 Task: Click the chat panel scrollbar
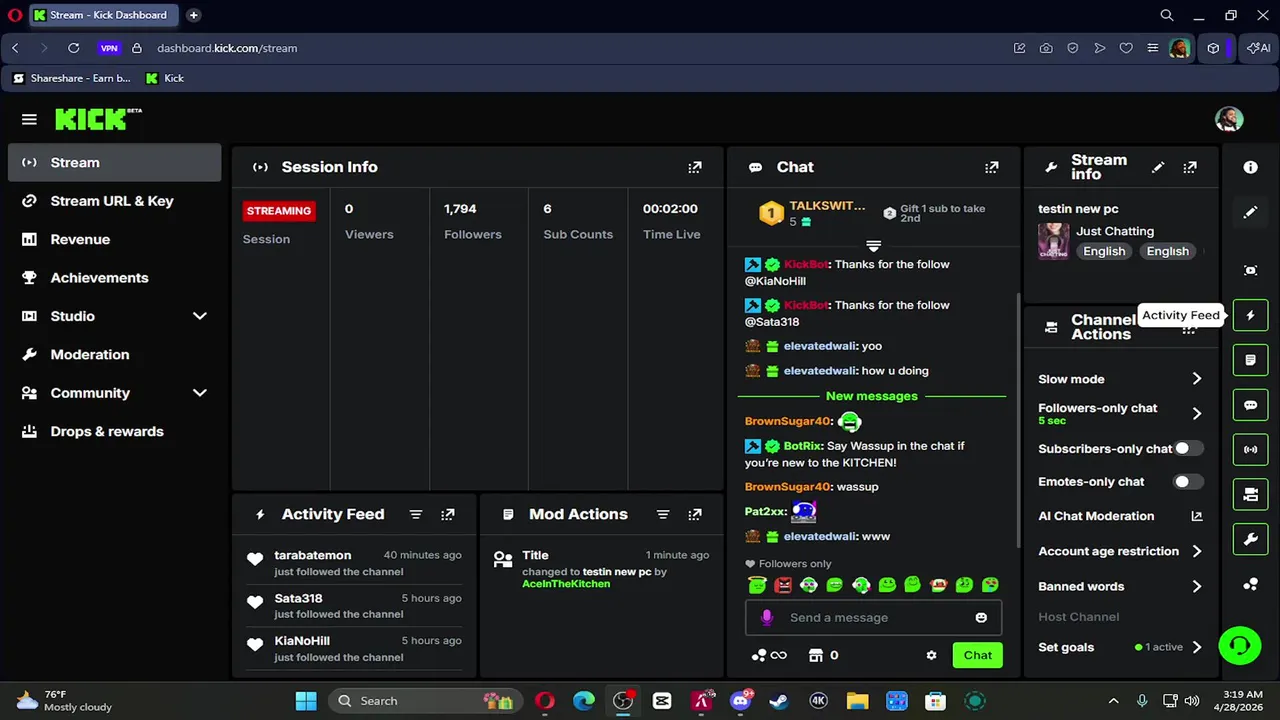(1018, 420)
